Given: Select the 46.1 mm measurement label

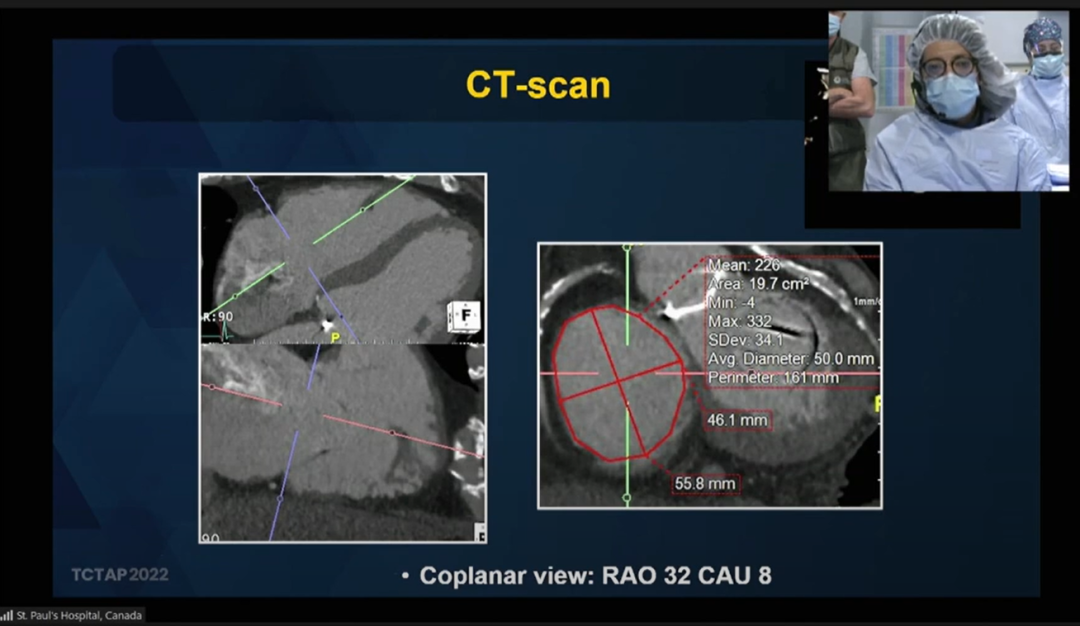Looking at the screenshot, I should (739, 421).
